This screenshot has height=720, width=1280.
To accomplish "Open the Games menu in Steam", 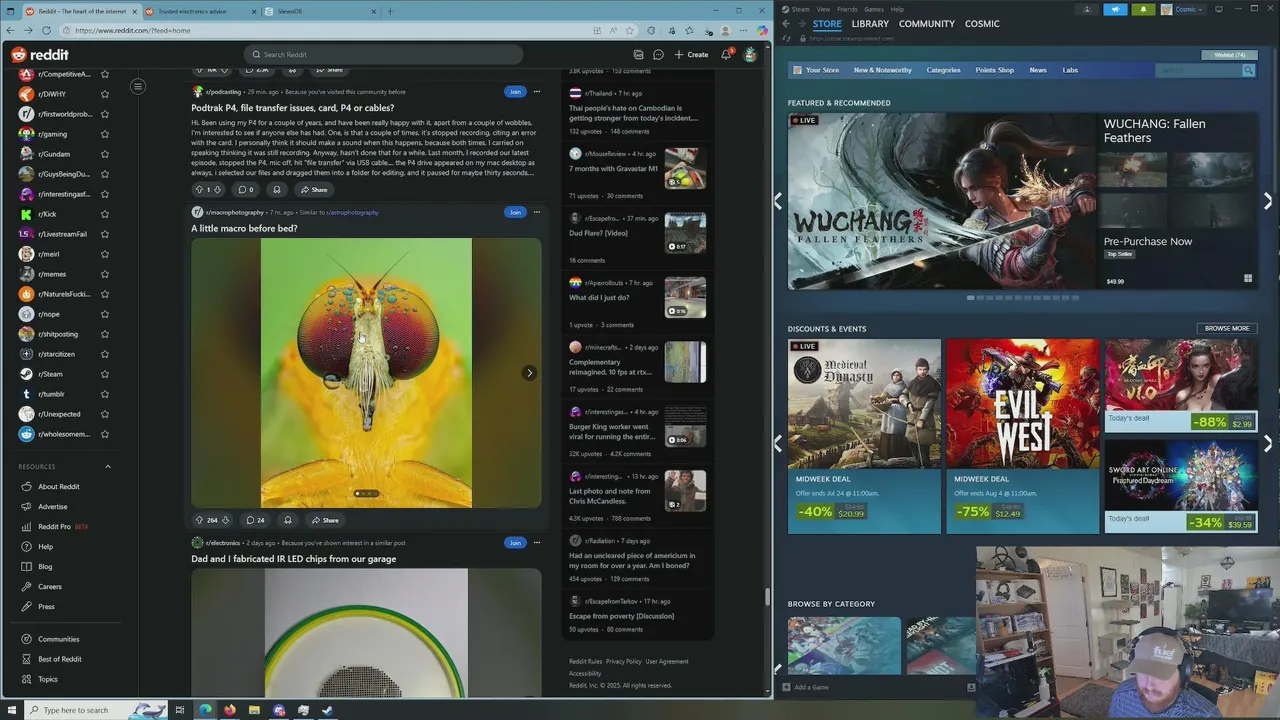I will (874, 9).
